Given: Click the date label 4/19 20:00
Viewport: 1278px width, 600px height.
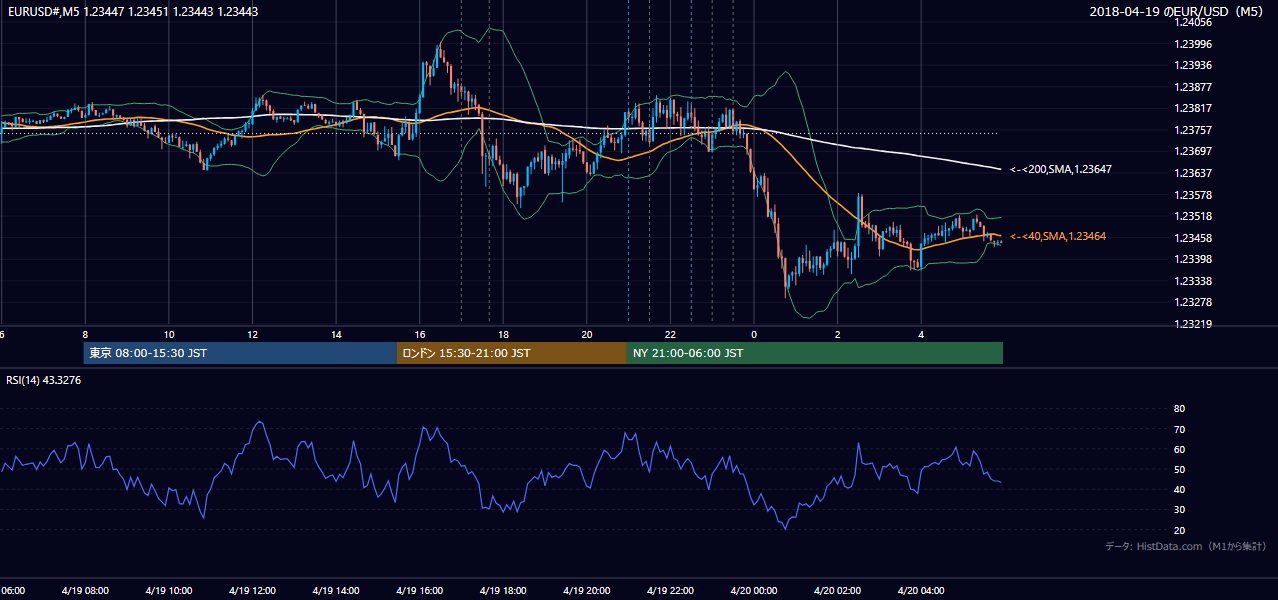Looking at the screenshot, I should point(586,591).
